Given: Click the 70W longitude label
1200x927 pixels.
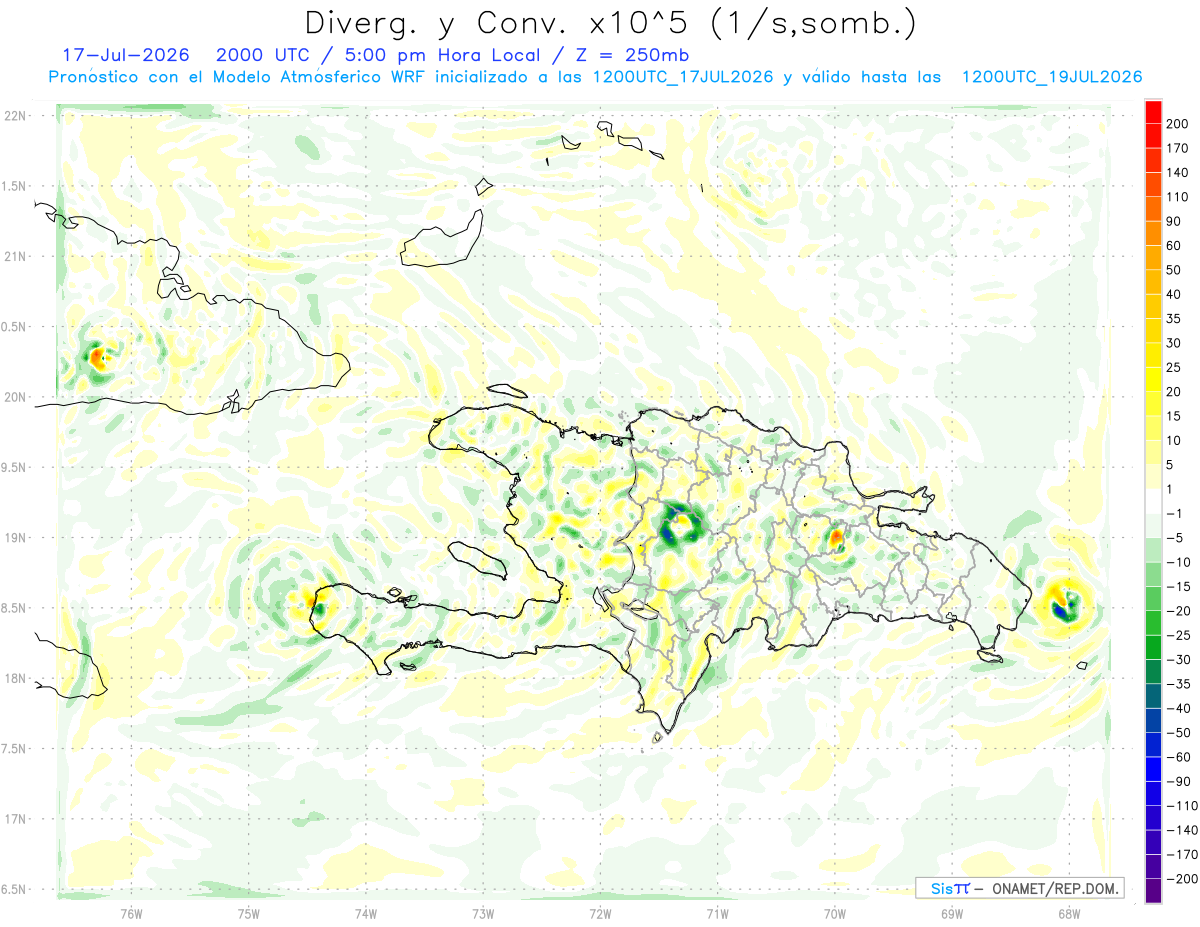Looking at the screenshot, I should click(x=835, y=912).
